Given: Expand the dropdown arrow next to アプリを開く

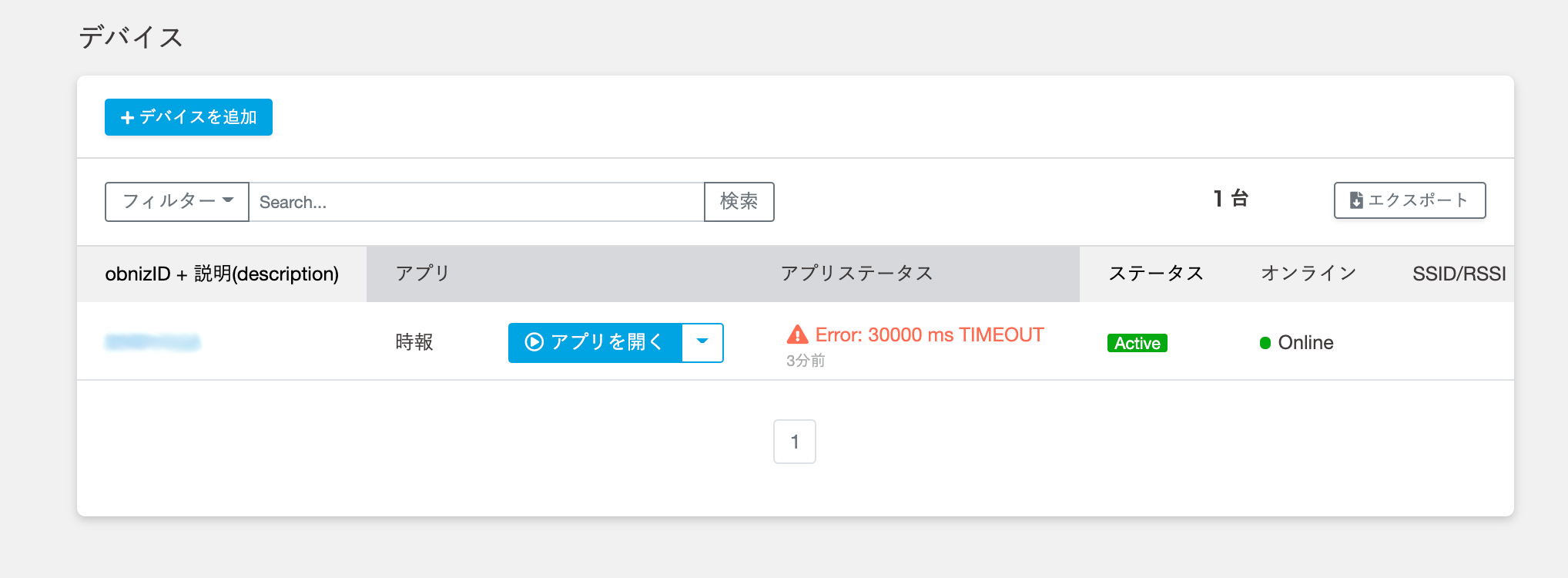Looking at the screenshot, I should point(702,342).
